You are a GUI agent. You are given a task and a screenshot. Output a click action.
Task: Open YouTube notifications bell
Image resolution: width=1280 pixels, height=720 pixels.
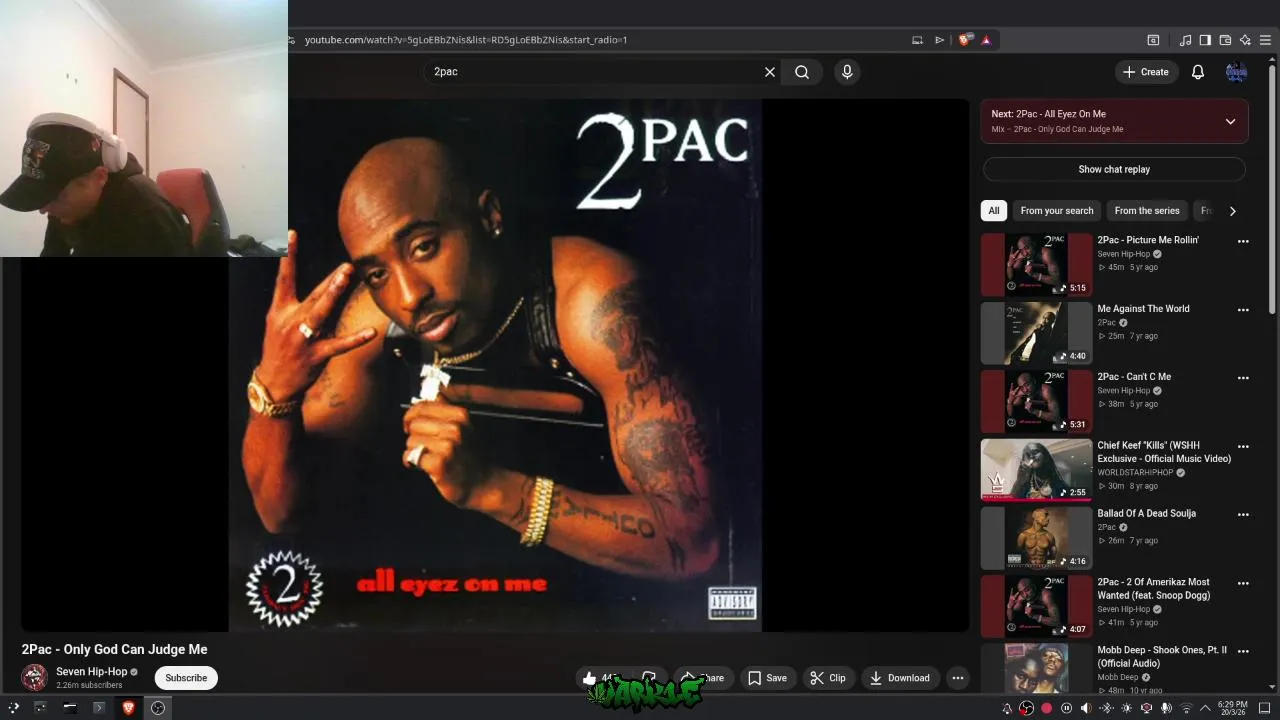pyautogui.click(x=1198, y=72)
